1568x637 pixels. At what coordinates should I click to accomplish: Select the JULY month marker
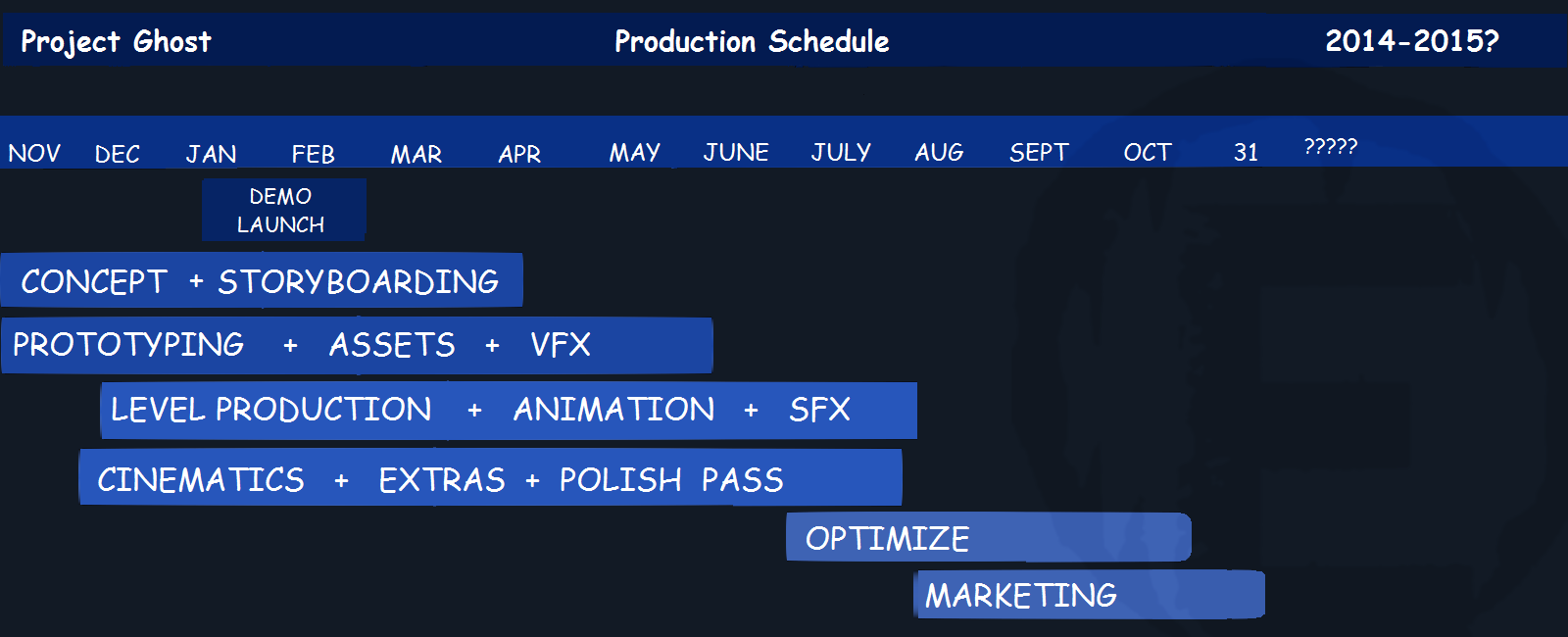841,153
